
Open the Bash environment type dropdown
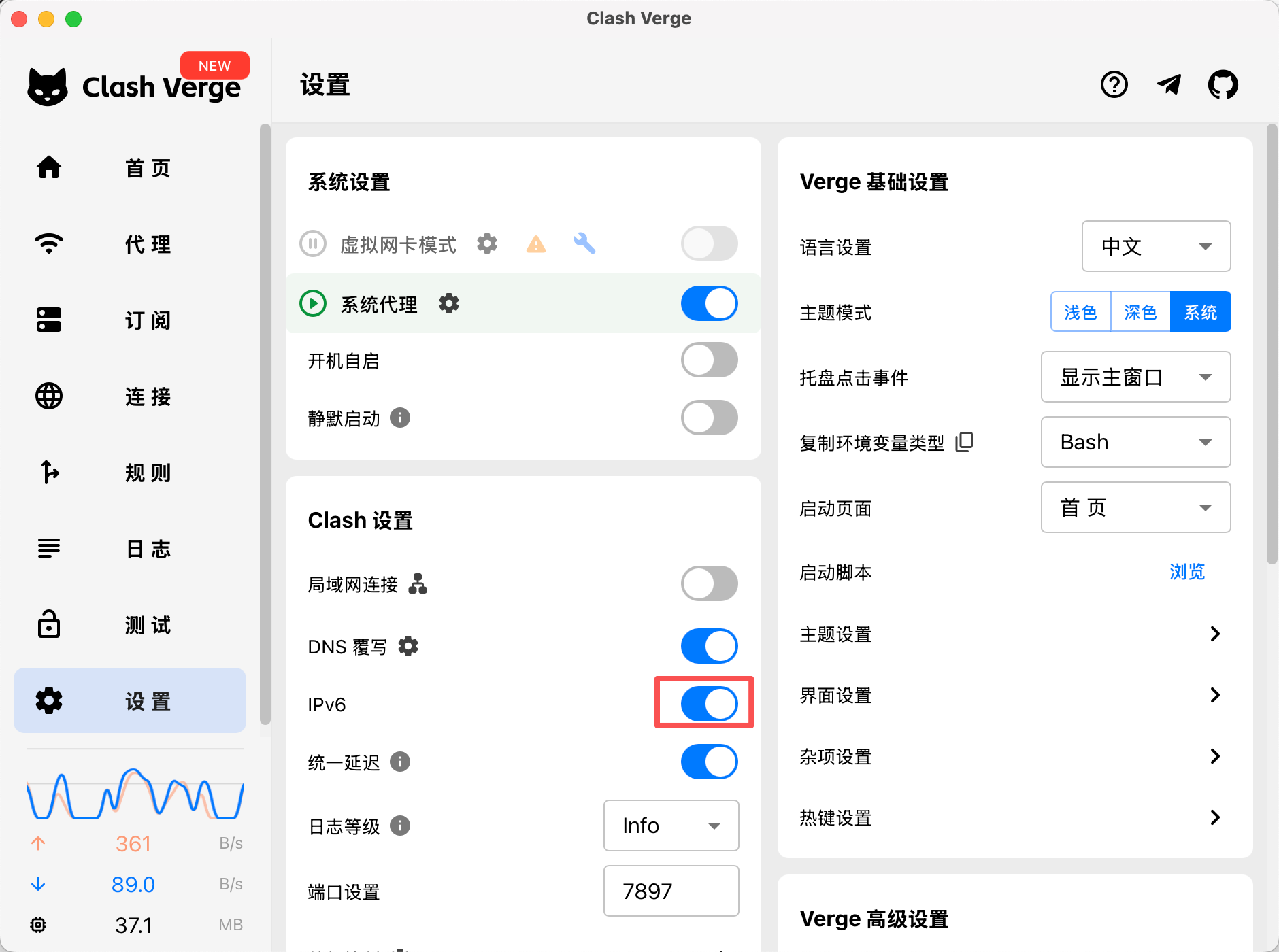point(1135,442)
